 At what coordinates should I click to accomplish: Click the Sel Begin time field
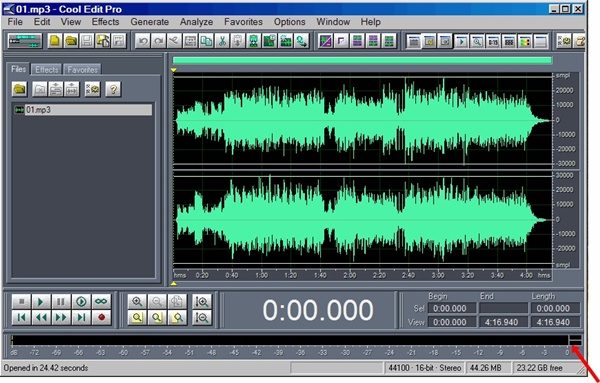(452, 308)
